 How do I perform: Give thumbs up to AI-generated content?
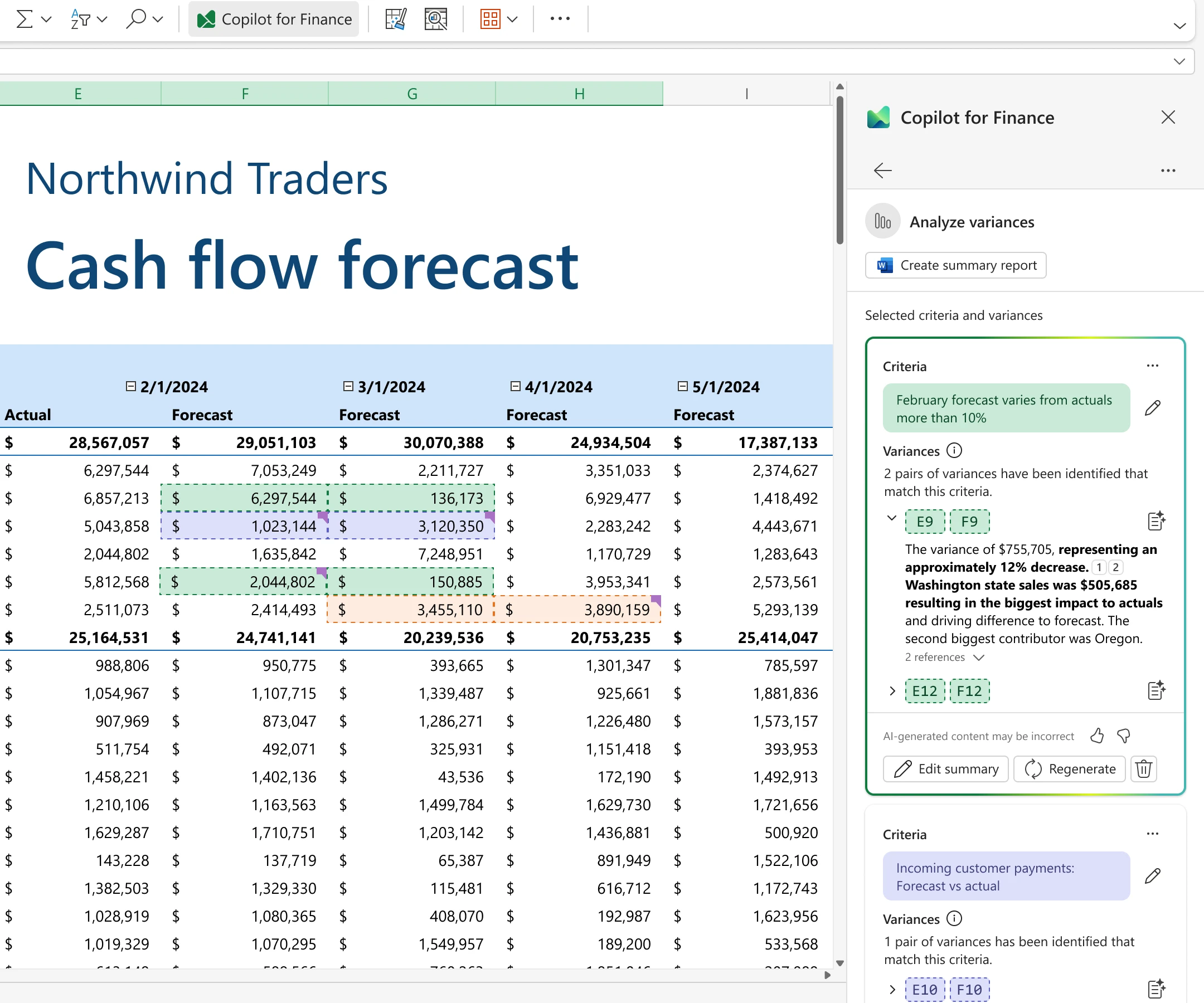click(x=1097, y=736)
